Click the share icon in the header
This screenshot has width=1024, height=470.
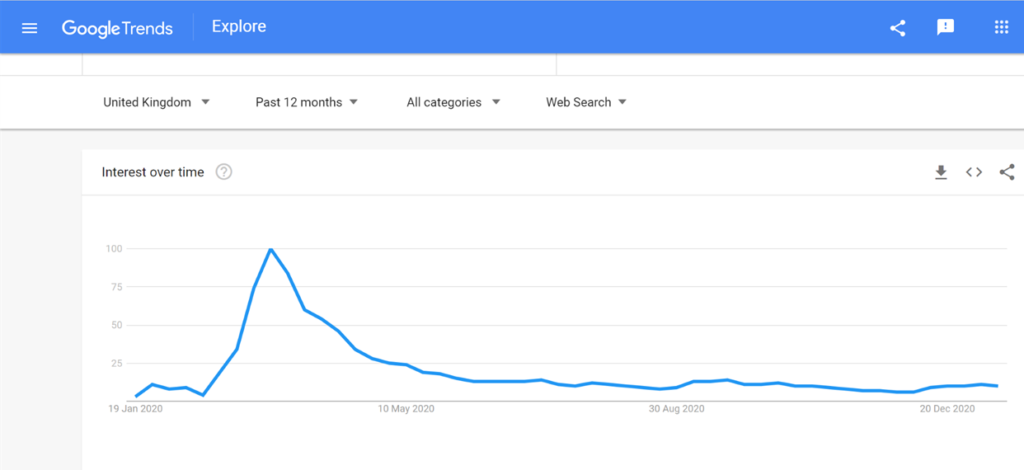pyautogui.click(x=898, y=28)
